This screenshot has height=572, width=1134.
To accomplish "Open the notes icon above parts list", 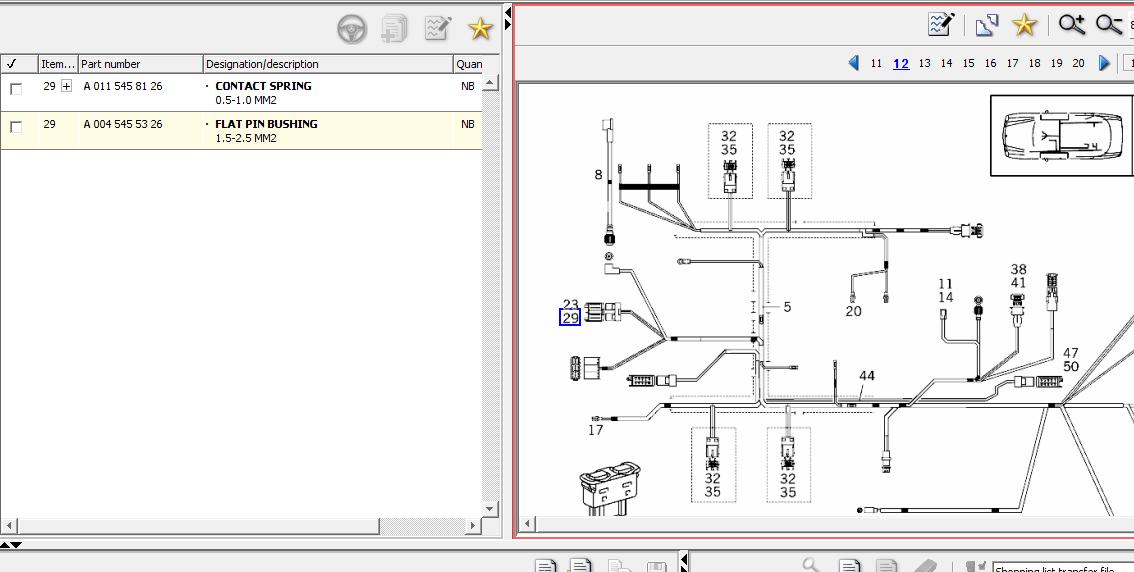I will click(x=437, y=28).
